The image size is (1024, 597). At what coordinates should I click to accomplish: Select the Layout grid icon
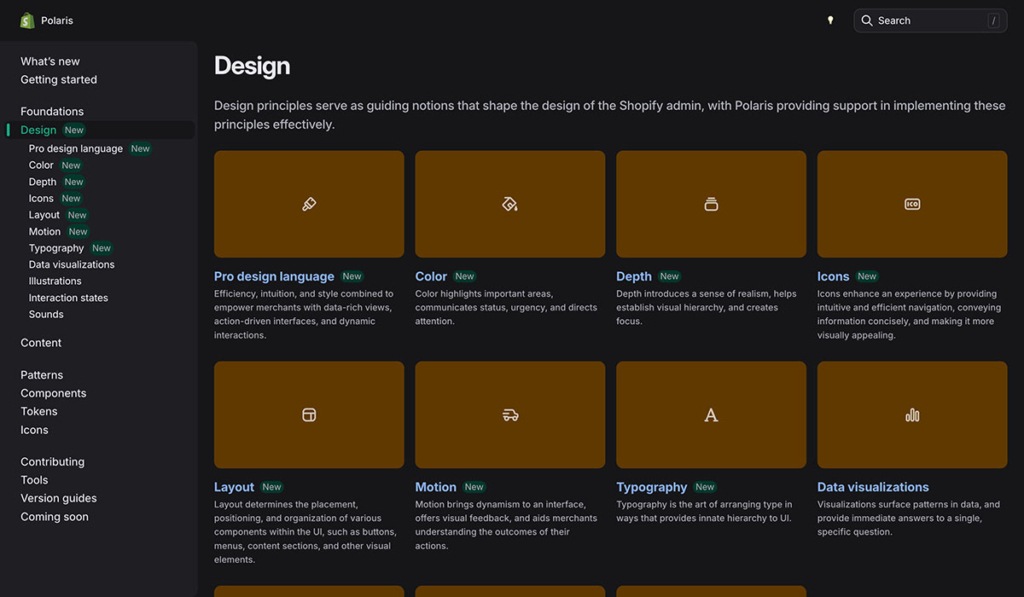coord(308,414)
